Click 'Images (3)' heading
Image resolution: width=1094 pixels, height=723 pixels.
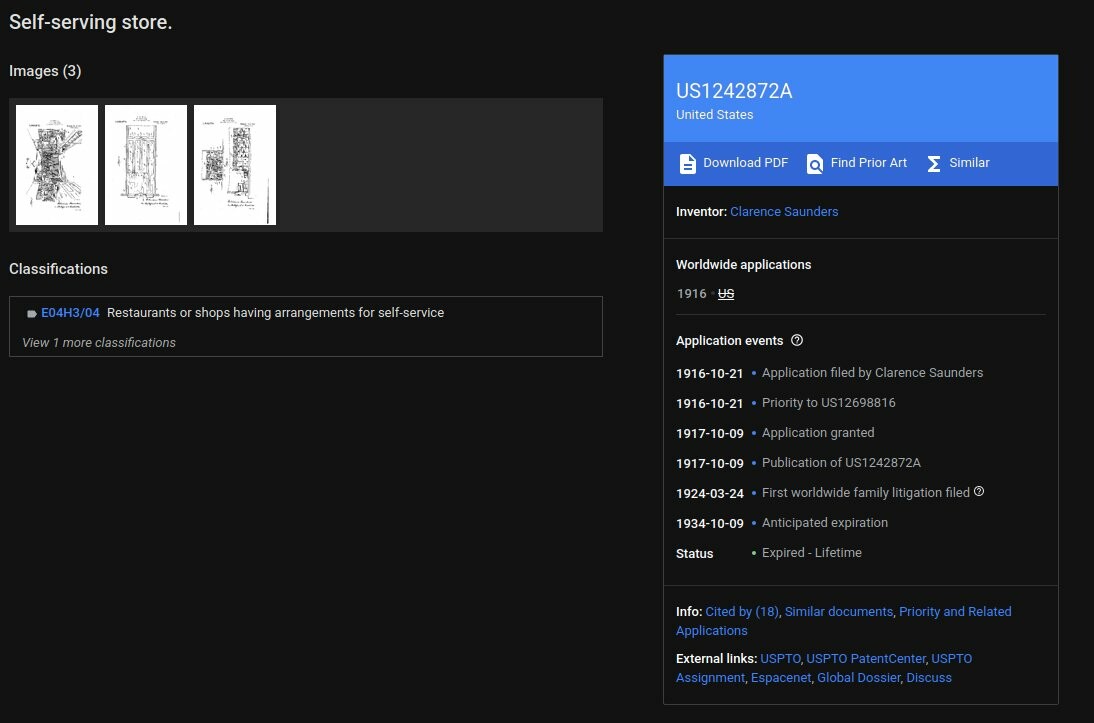coord(45,71)
